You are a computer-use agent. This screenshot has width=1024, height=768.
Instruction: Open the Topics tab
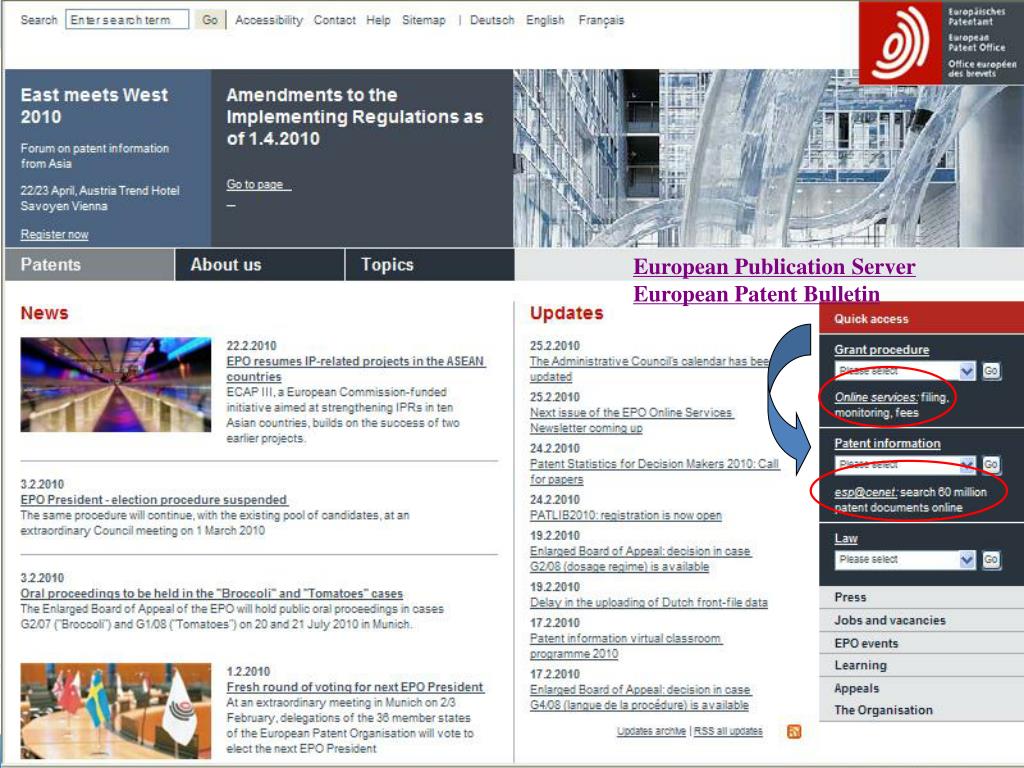pyautogui.click(x=430, y=264)
